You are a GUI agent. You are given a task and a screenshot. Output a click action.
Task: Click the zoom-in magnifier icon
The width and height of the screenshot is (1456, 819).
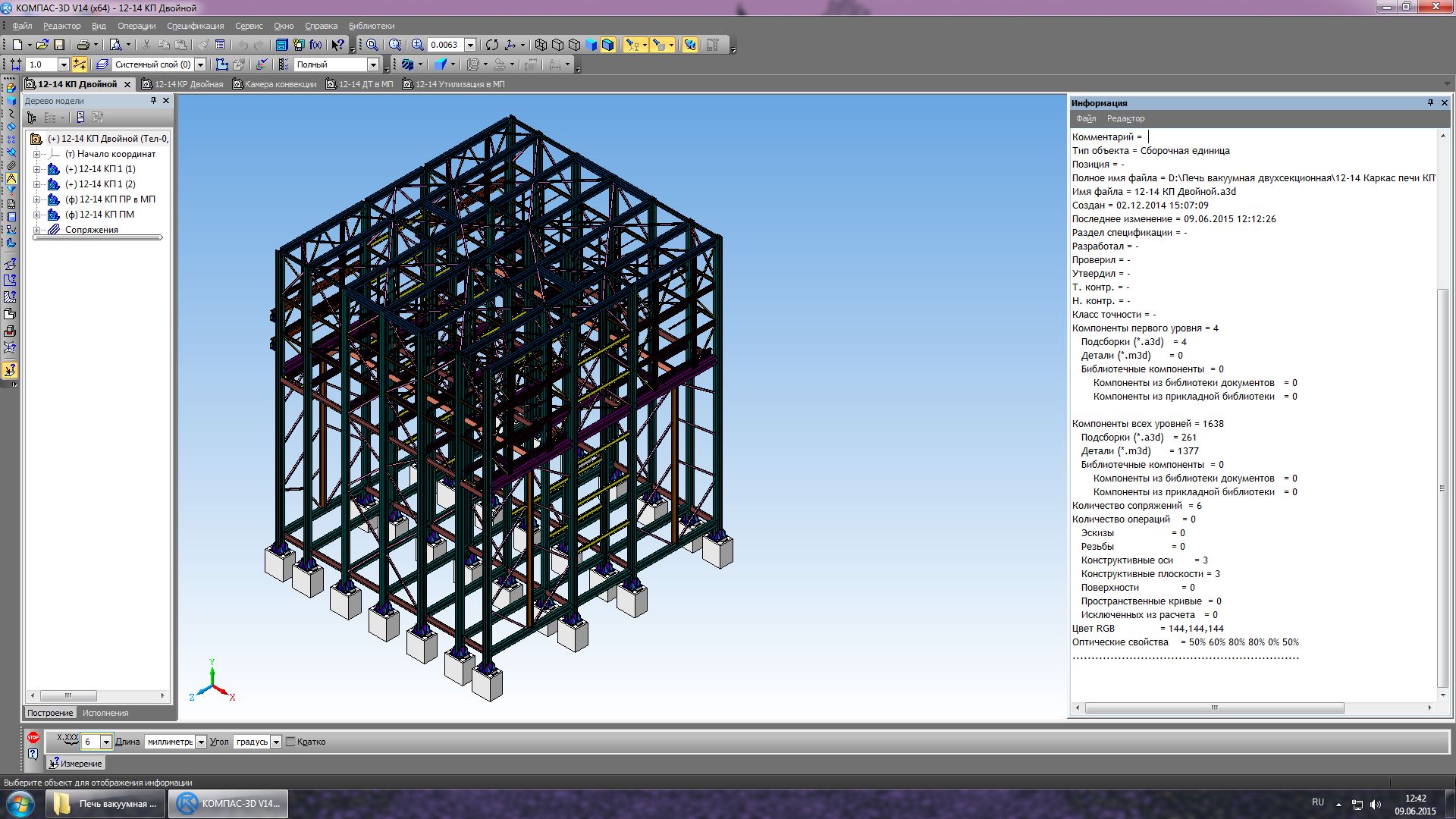(417, 45)
